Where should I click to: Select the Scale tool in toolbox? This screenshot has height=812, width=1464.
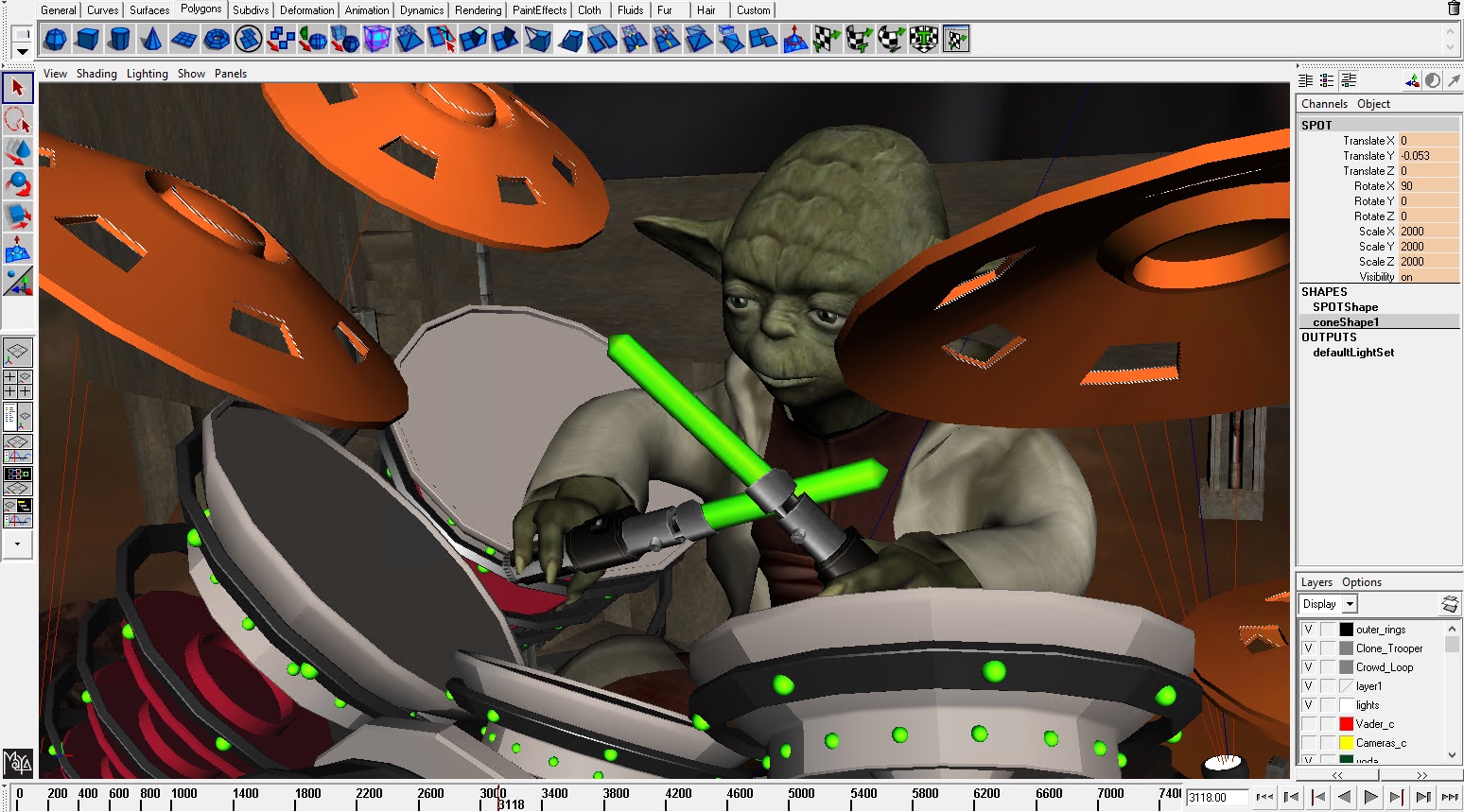18,216
